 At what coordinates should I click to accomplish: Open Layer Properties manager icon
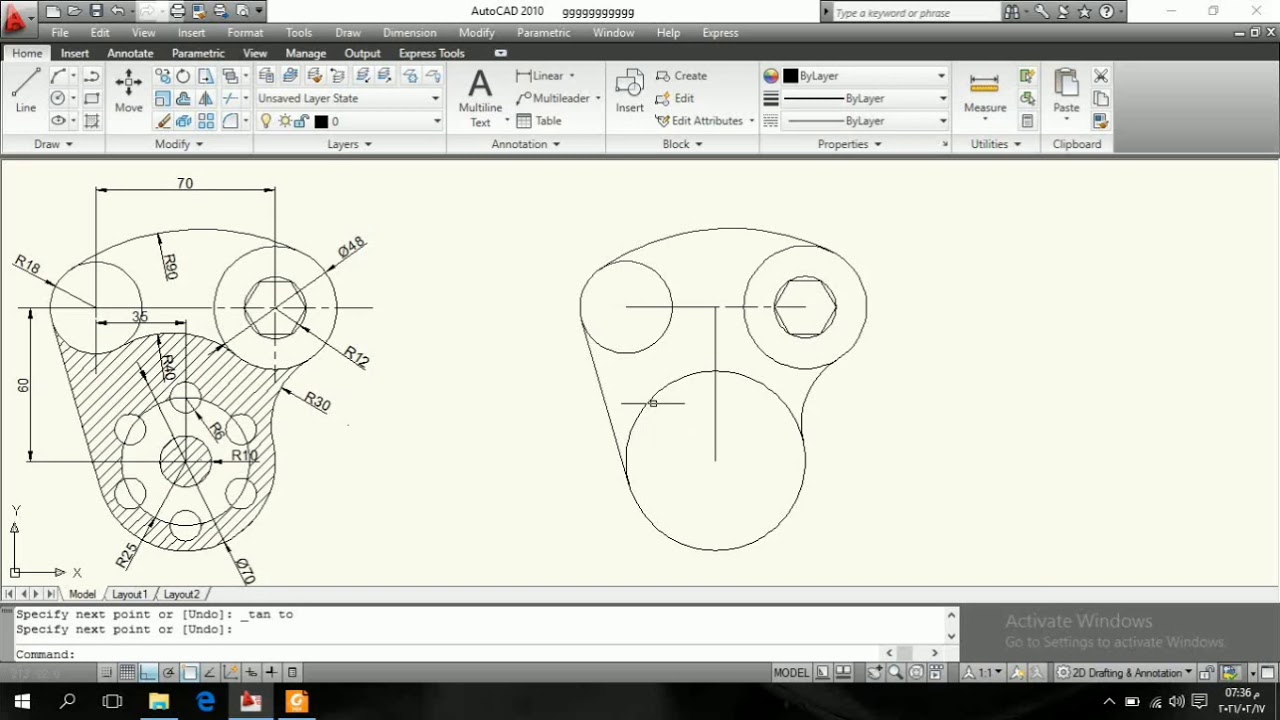pos(266,75)
